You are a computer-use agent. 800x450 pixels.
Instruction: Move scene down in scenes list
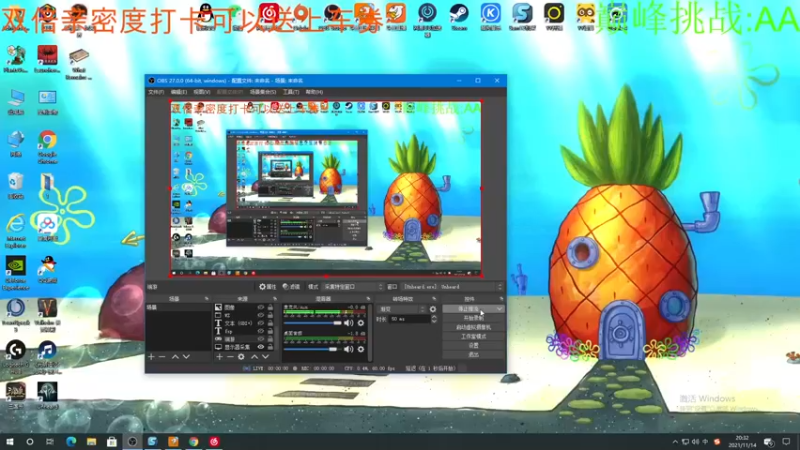click(186, 357)
